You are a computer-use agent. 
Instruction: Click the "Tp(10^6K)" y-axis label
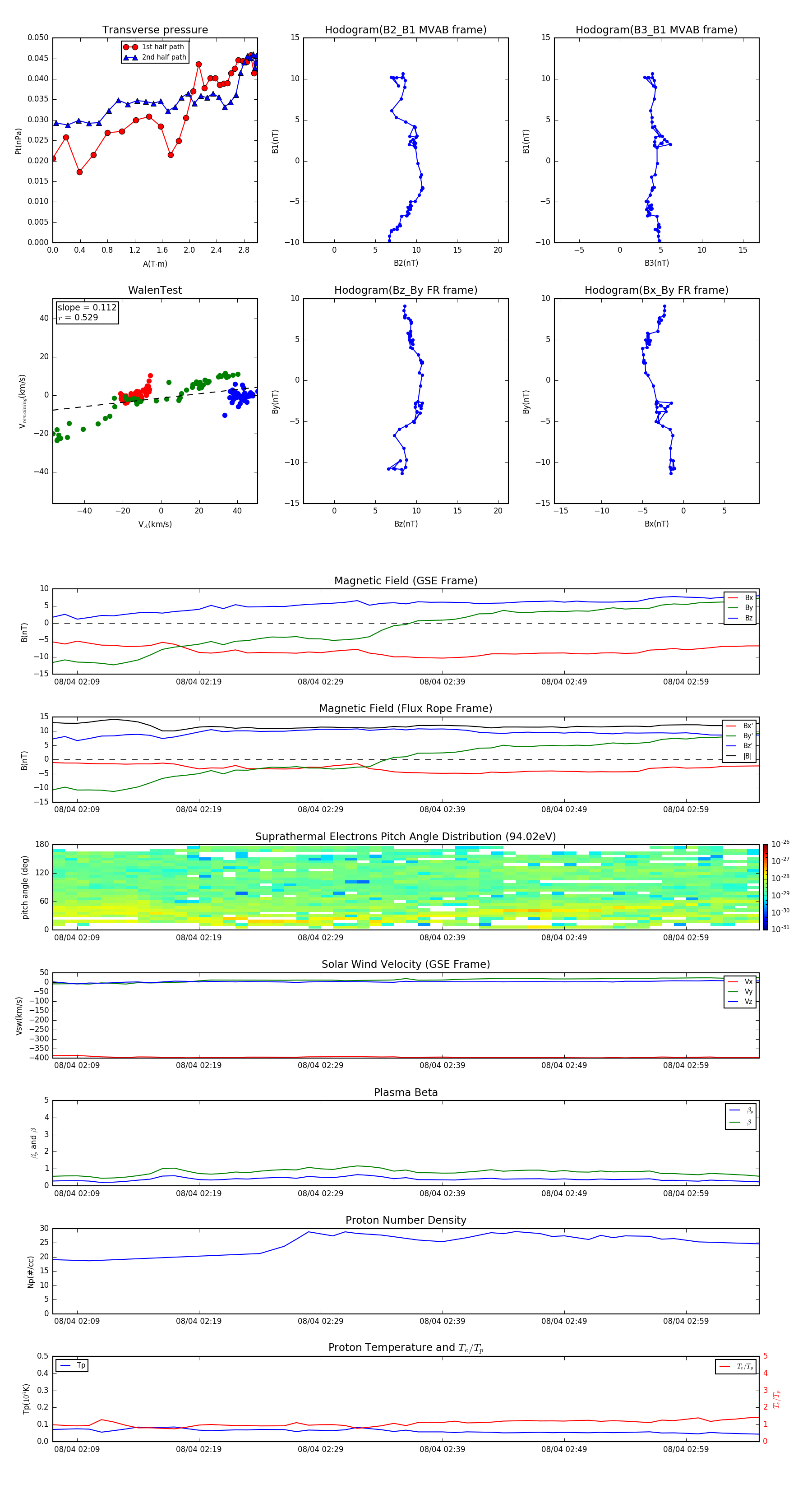coord(25,1399)
